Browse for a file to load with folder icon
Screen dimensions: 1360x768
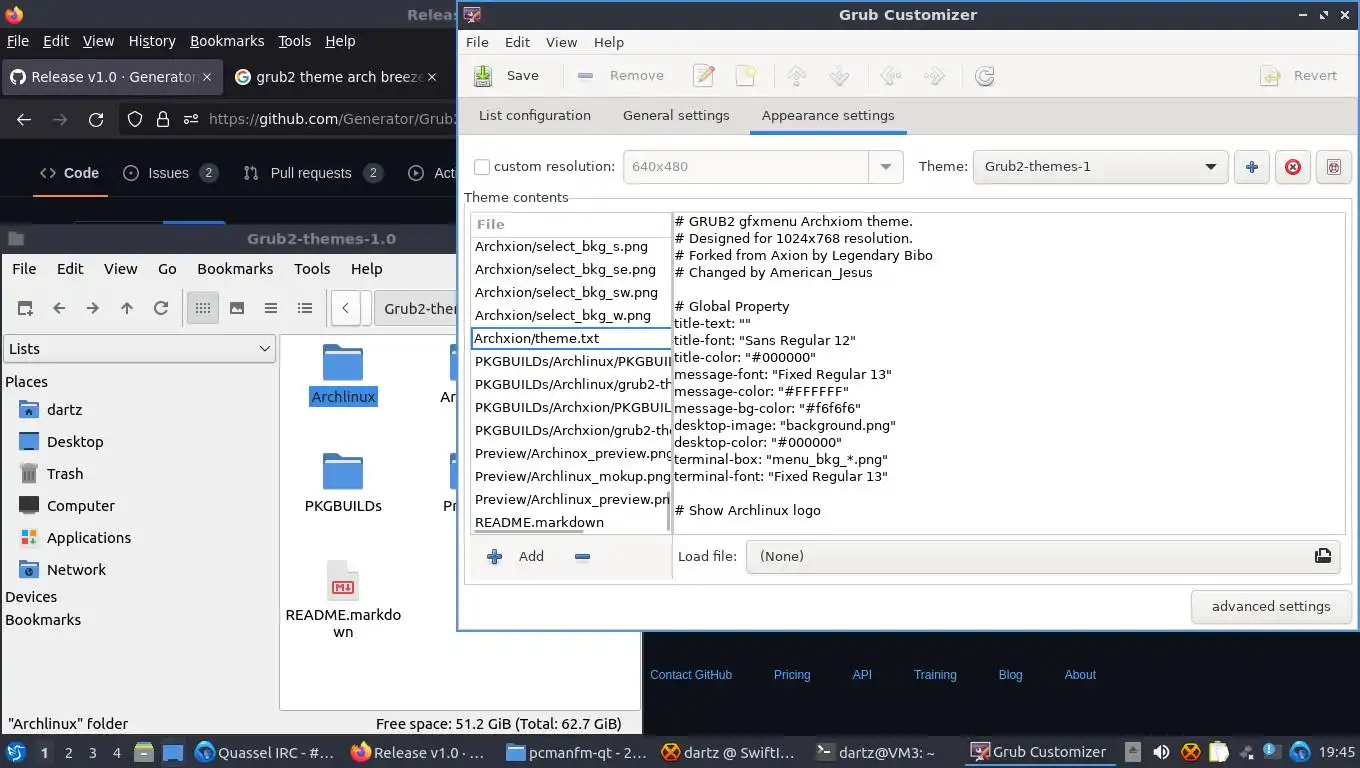(1323, 556)
